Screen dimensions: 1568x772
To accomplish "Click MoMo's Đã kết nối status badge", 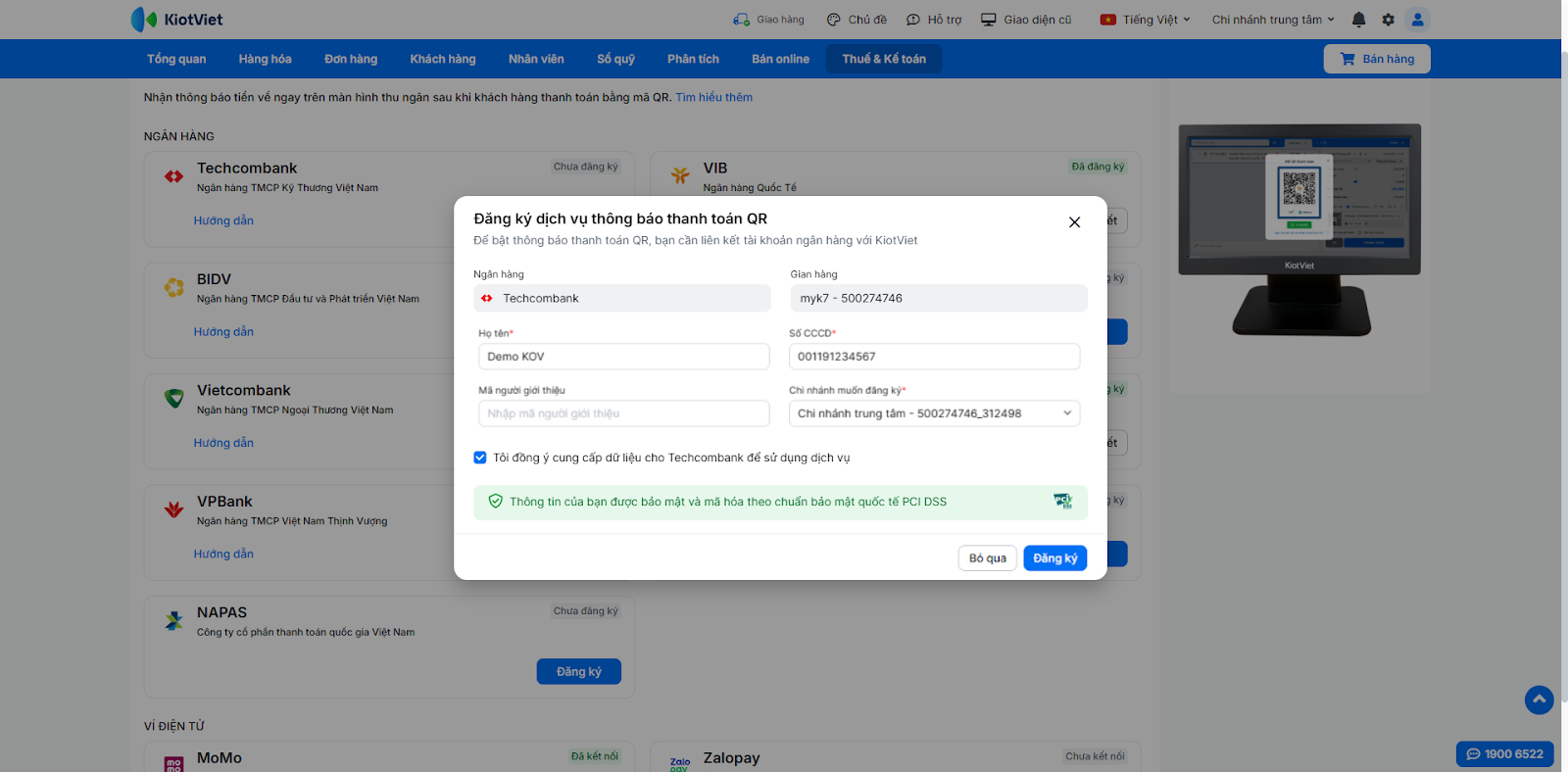I will [595, 756].
